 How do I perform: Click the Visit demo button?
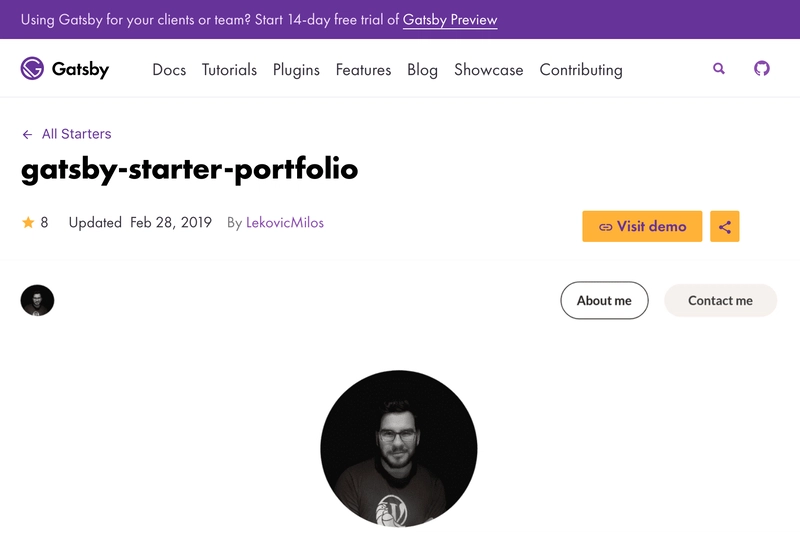(642, 226)
